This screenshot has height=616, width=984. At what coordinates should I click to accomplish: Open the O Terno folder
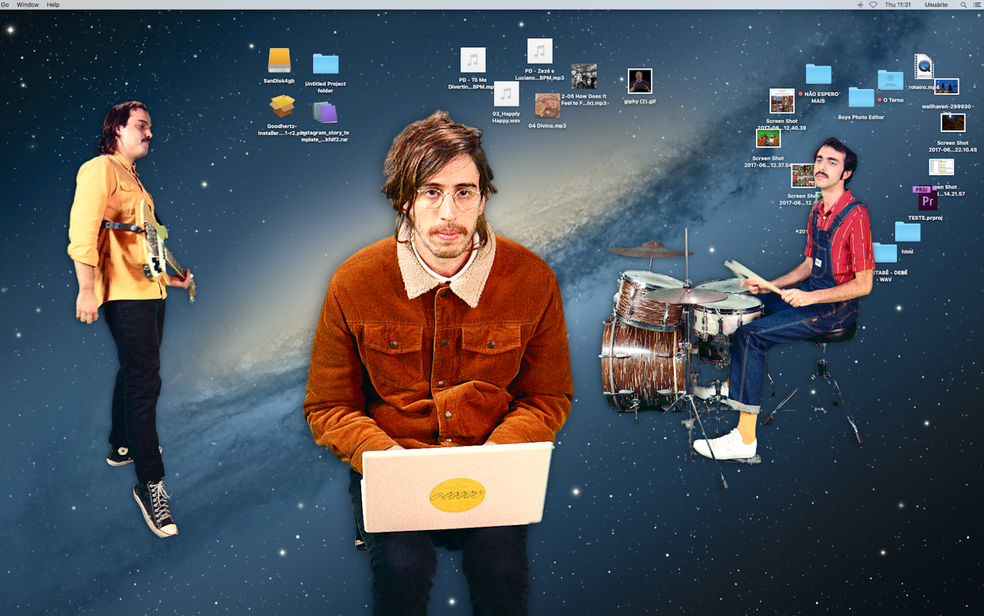point(890,81)
